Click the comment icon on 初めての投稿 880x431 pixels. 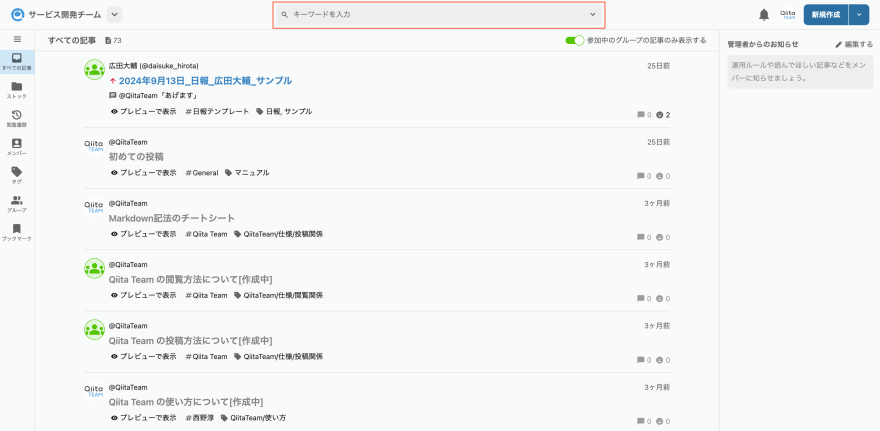click(x=640, y=176)
